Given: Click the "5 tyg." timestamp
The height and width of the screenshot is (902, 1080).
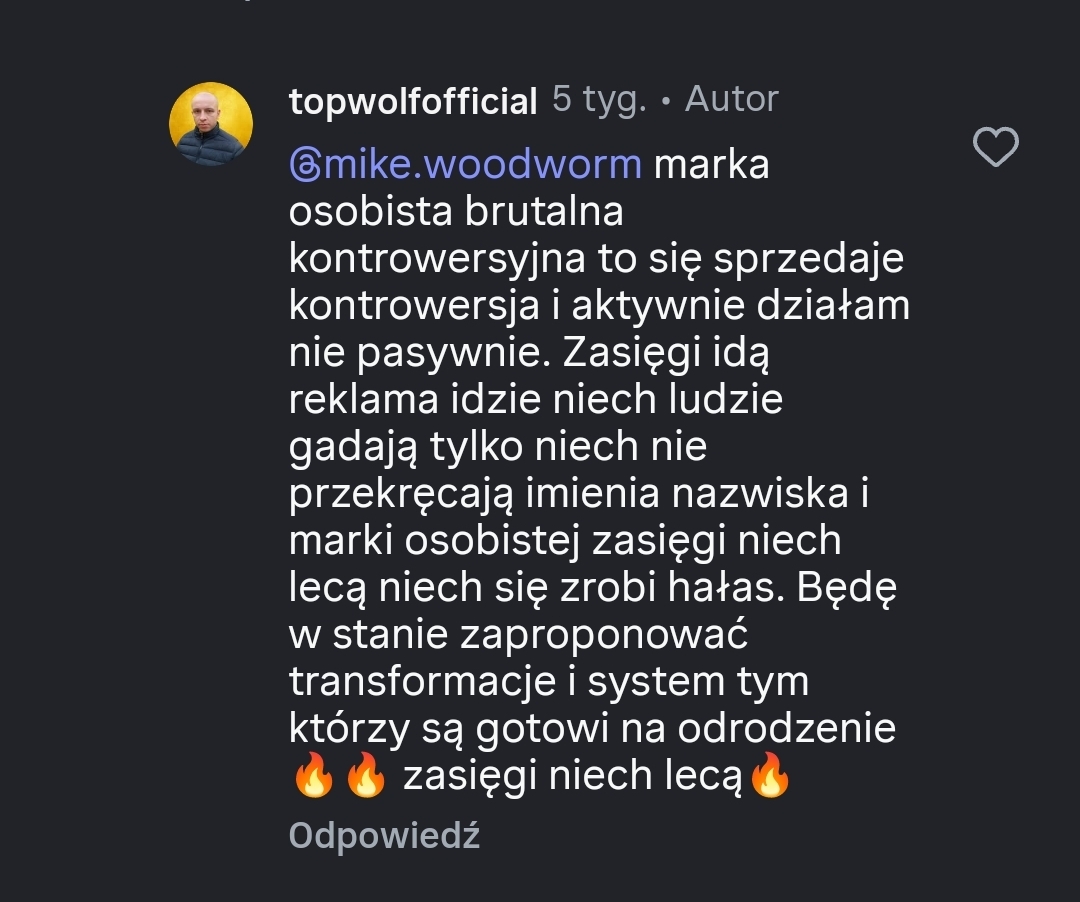Looking at the screenshot, I should tap(600, 100).
